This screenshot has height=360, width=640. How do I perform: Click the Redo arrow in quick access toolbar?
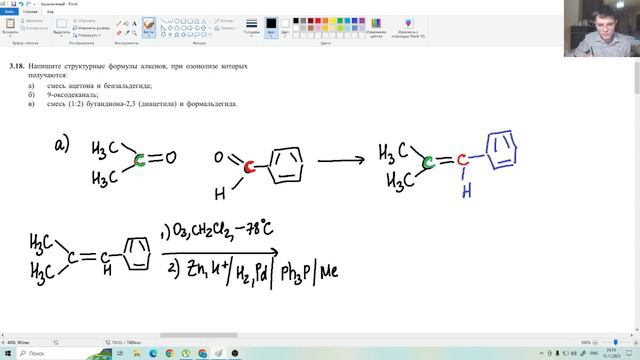pos(28,4)
